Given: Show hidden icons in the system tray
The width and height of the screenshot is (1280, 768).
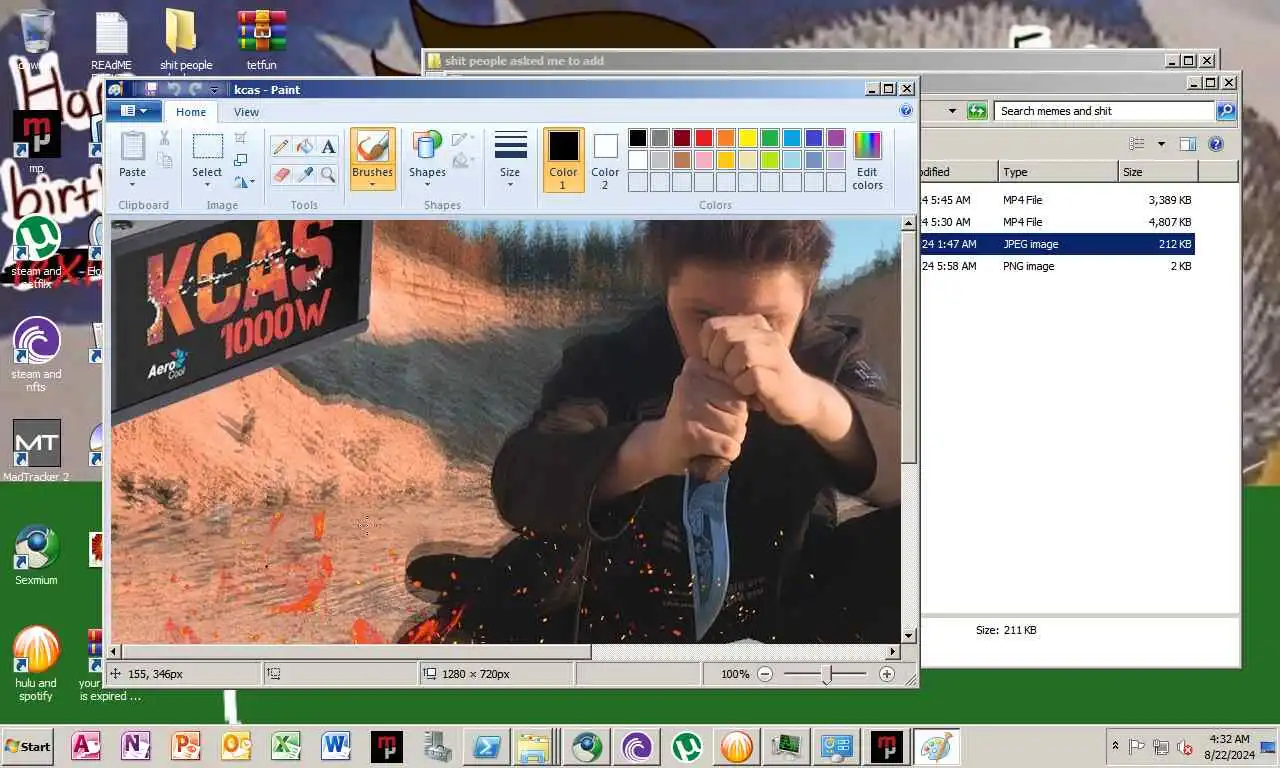Looking at the screenshot, I should [x=1115, y=746].
